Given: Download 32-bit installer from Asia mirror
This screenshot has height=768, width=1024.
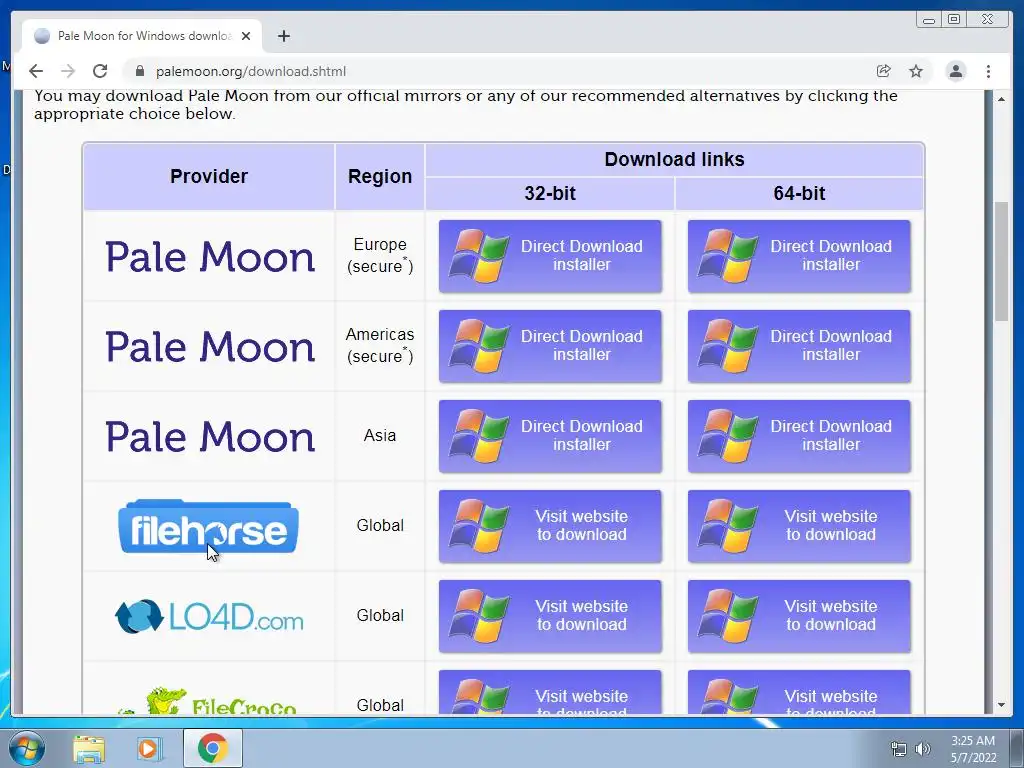Looking at the screenshot, I should [550, 436].
